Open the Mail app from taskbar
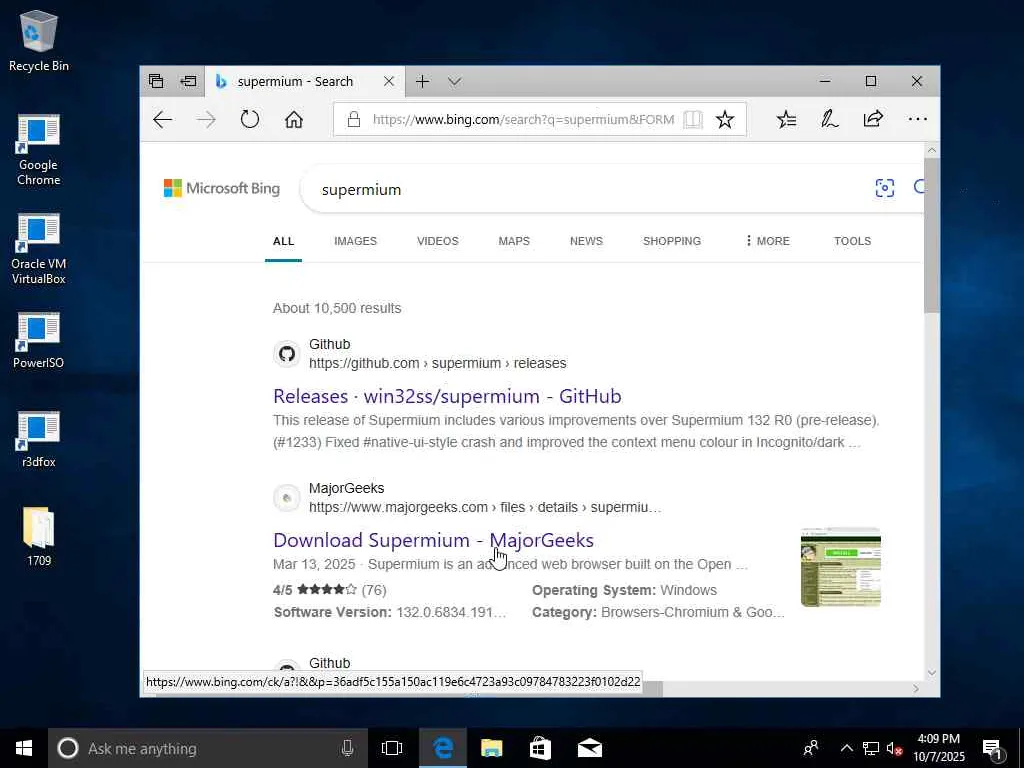Image resolution: width=1024 pixels, height=768 pixels. (590, 748)
